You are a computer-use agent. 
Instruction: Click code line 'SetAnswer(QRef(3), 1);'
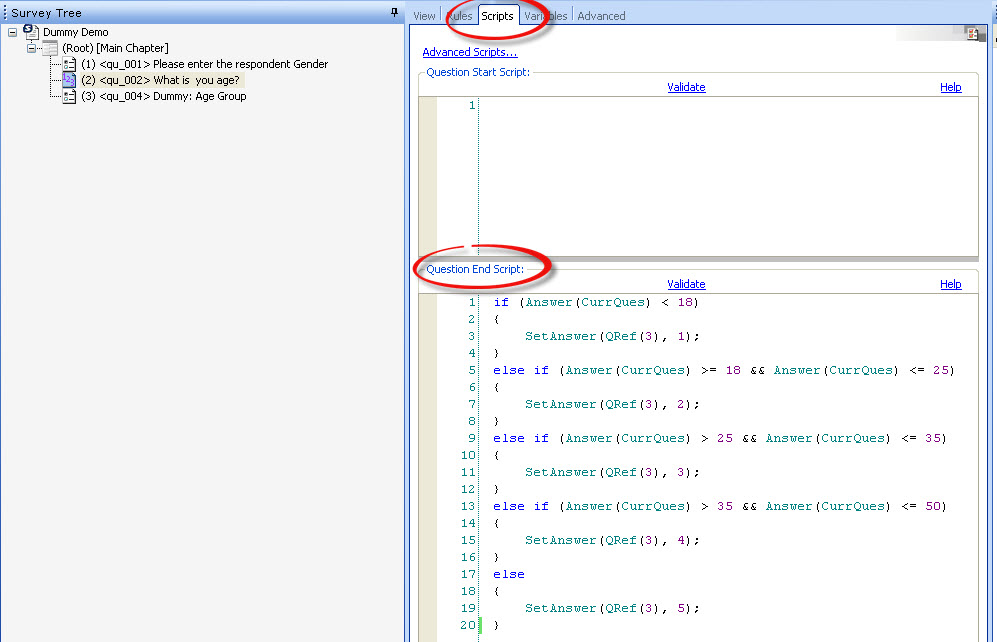pyautogui.click(x=612, y=336)
